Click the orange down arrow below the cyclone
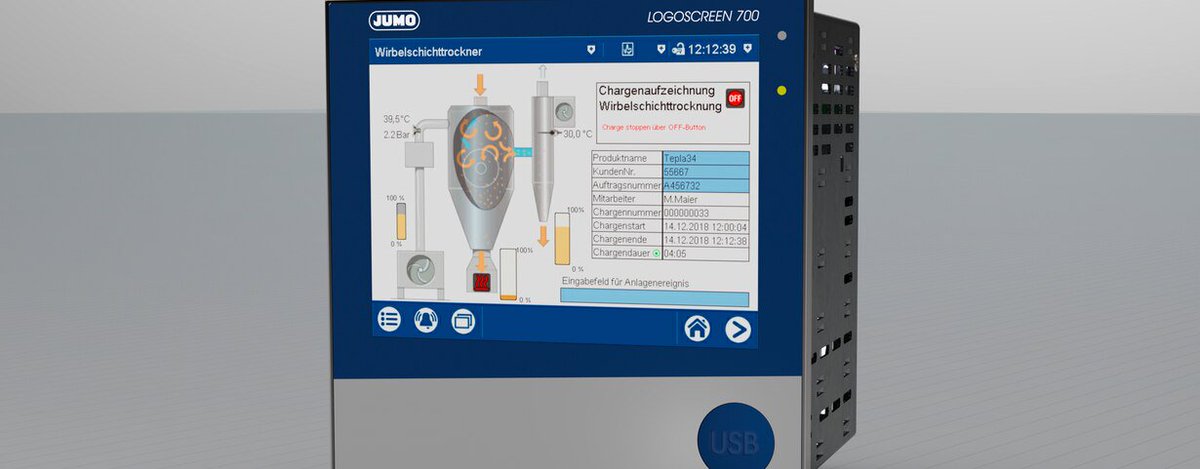The width and height of the screenshot is (1200, 469). point(543,237)
